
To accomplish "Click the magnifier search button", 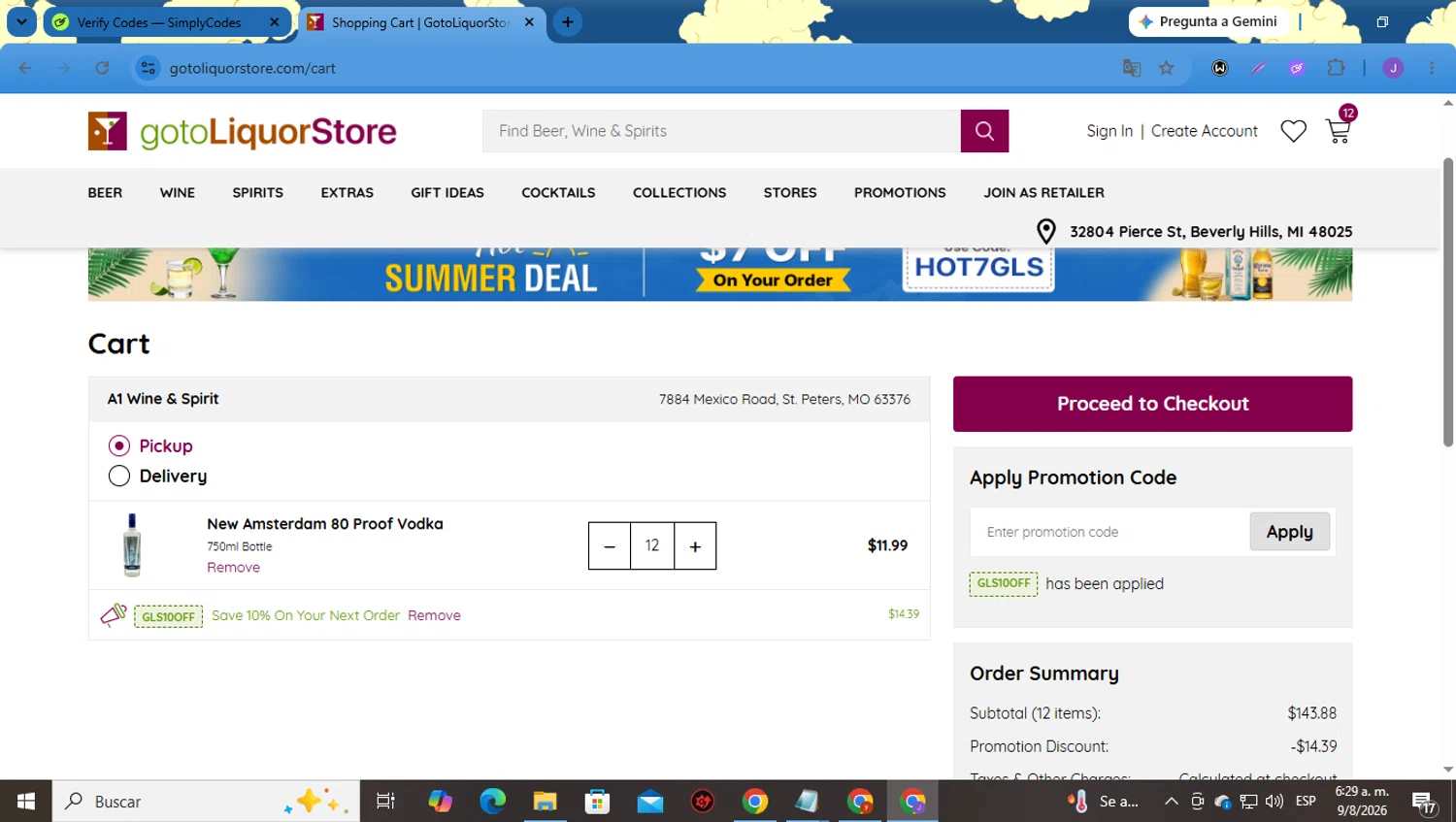I will pyautogui.click(x=984, y=131).
